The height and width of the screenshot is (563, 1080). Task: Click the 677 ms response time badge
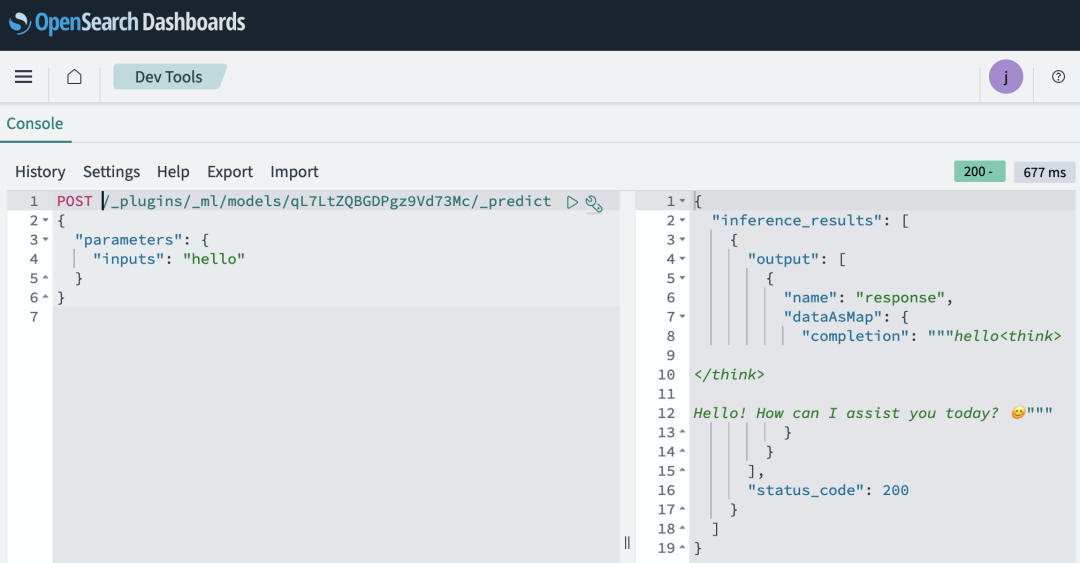coord(1044,172)
